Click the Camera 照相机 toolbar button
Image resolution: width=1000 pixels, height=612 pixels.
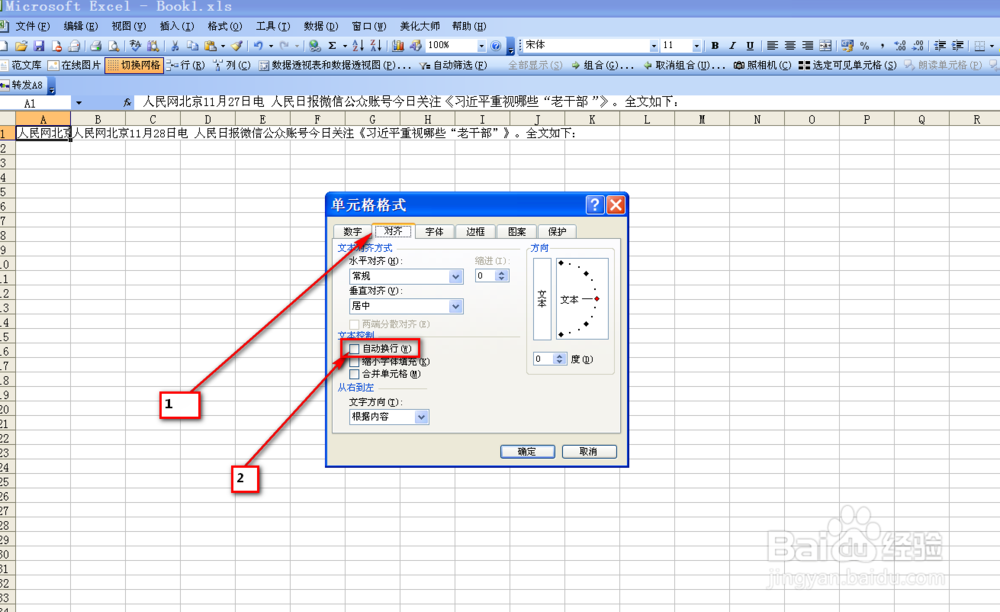point(762,65)
